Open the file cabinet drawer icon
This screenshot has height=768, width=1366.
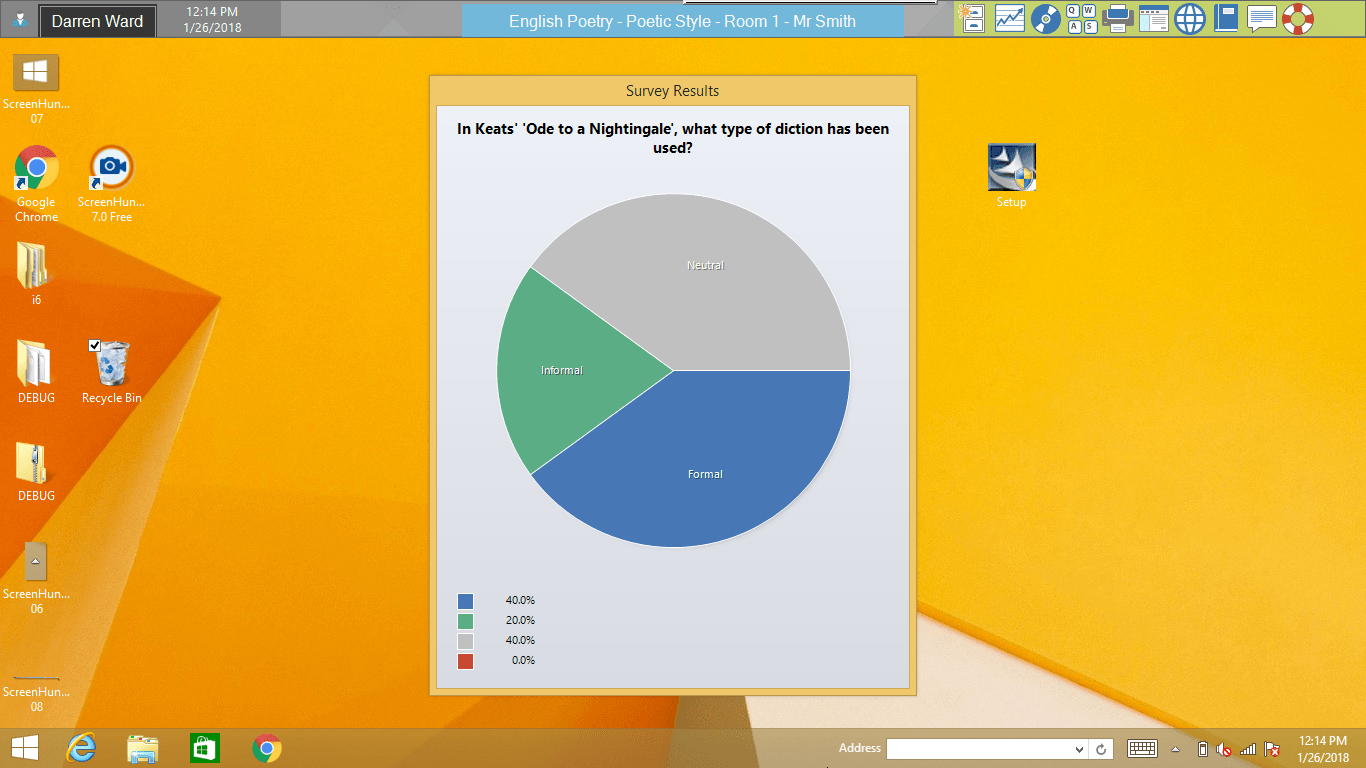click(973, 18)
